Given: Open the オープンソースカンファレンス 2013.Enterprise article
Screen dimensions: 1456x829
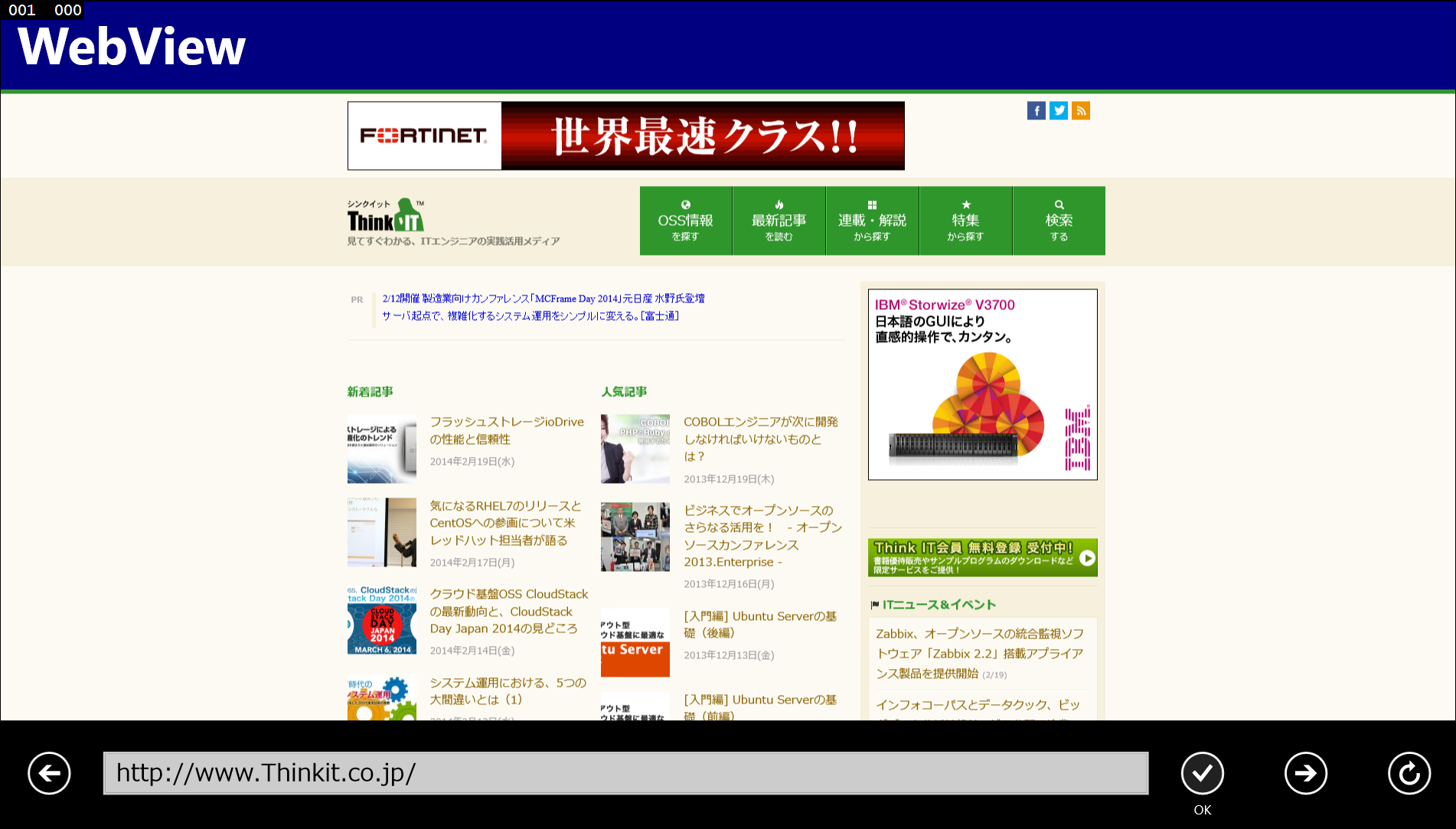Looking at the screenshot, I should point(762,536).
